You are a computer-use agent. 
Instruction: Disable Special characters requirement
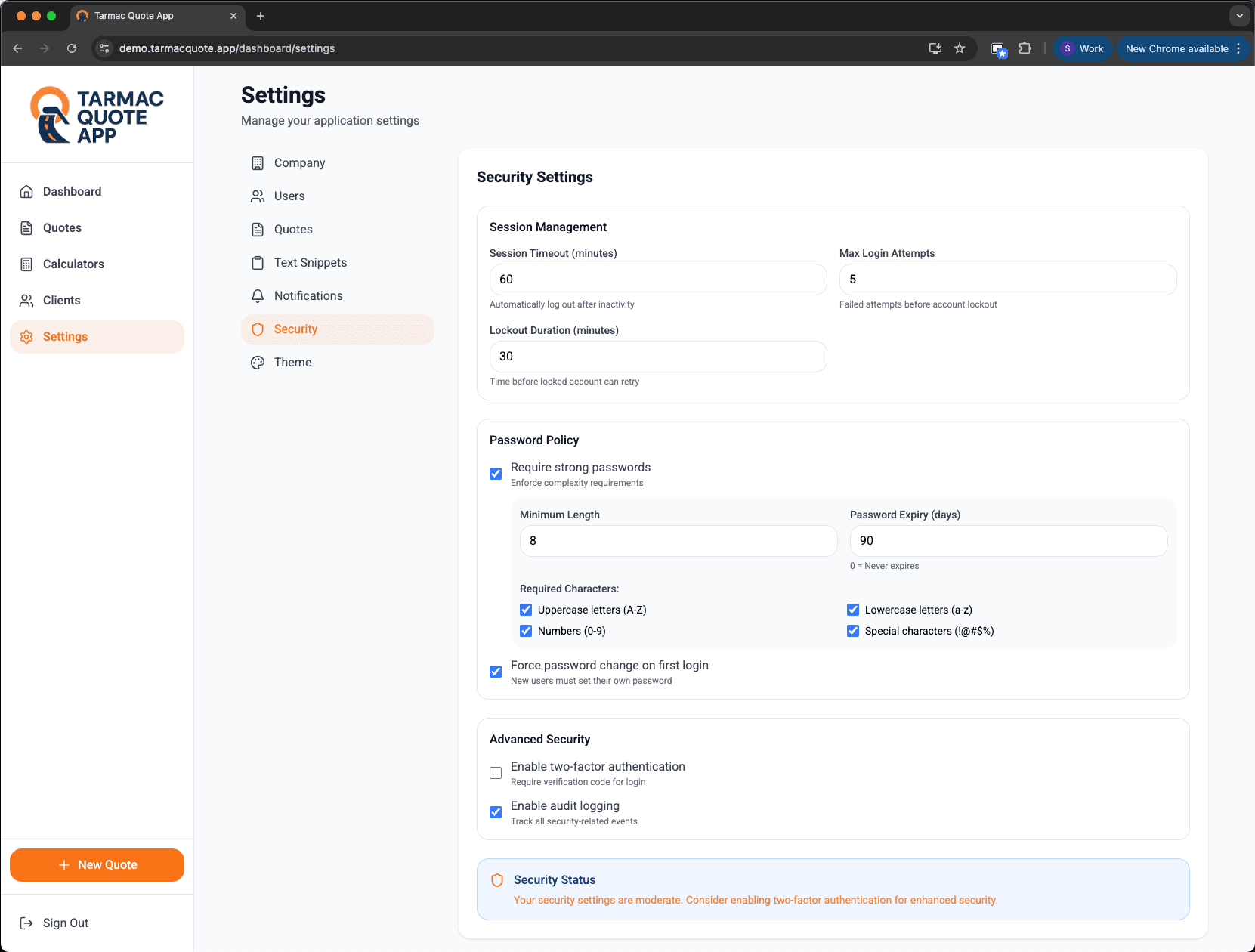[853, 631]
